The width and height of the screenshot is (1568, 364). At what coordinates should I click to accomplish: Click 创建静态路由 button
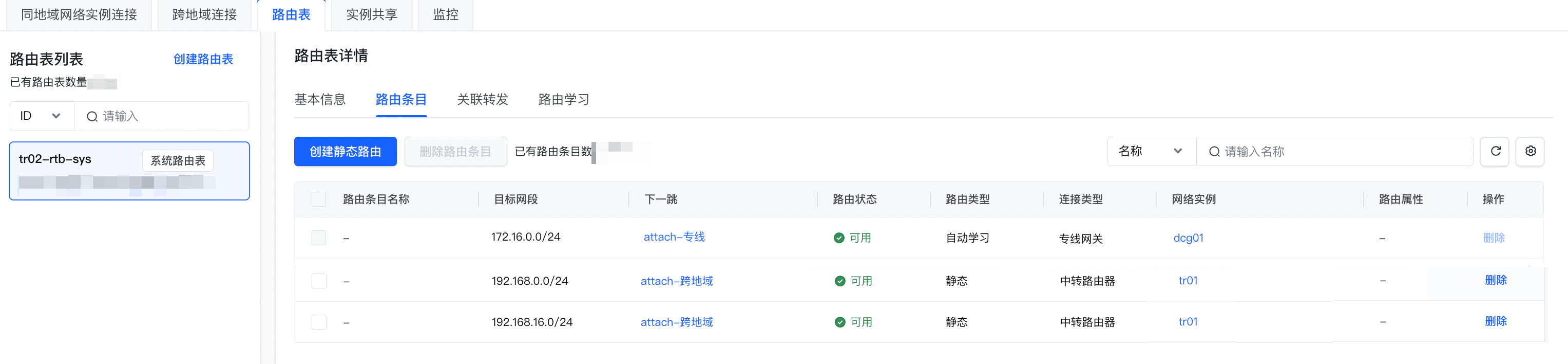click(345, 151)
